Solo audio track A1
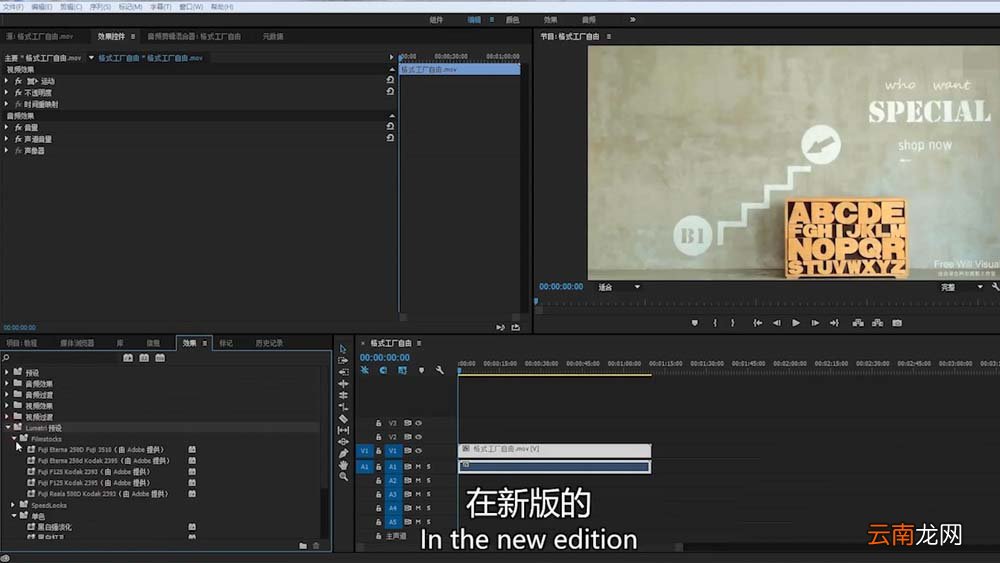1000x563 pixels. (429, 467)
